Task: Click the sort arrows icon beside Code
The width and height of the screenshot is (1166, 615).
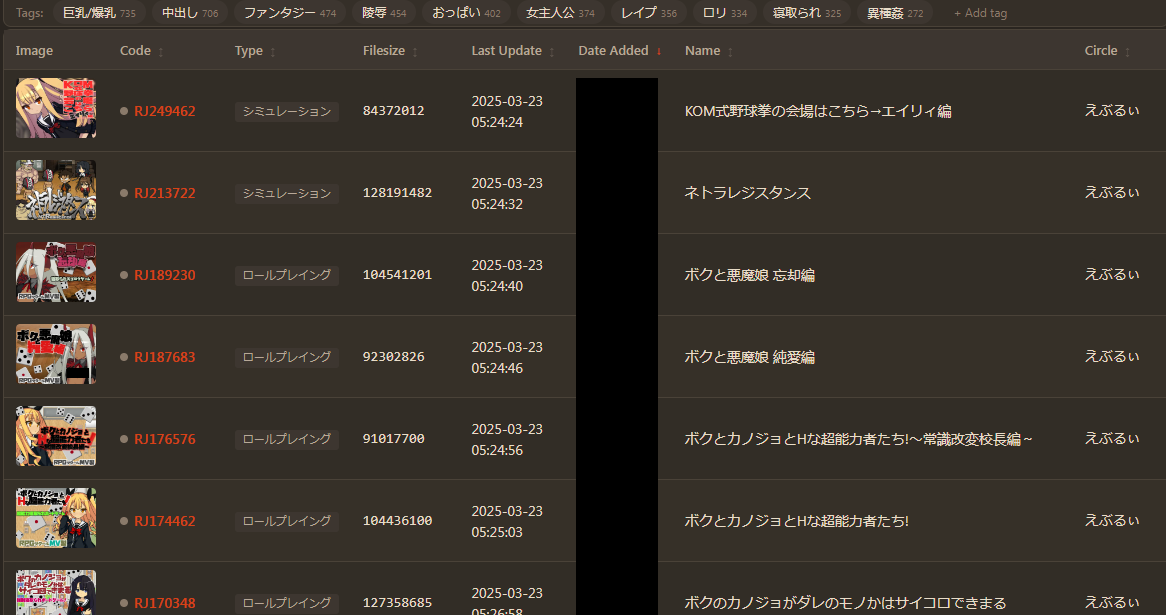Action: 161,52
